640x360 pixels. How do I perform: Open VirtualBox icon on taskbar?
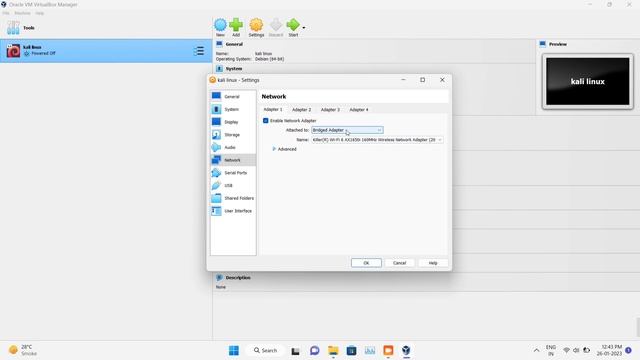406,350
